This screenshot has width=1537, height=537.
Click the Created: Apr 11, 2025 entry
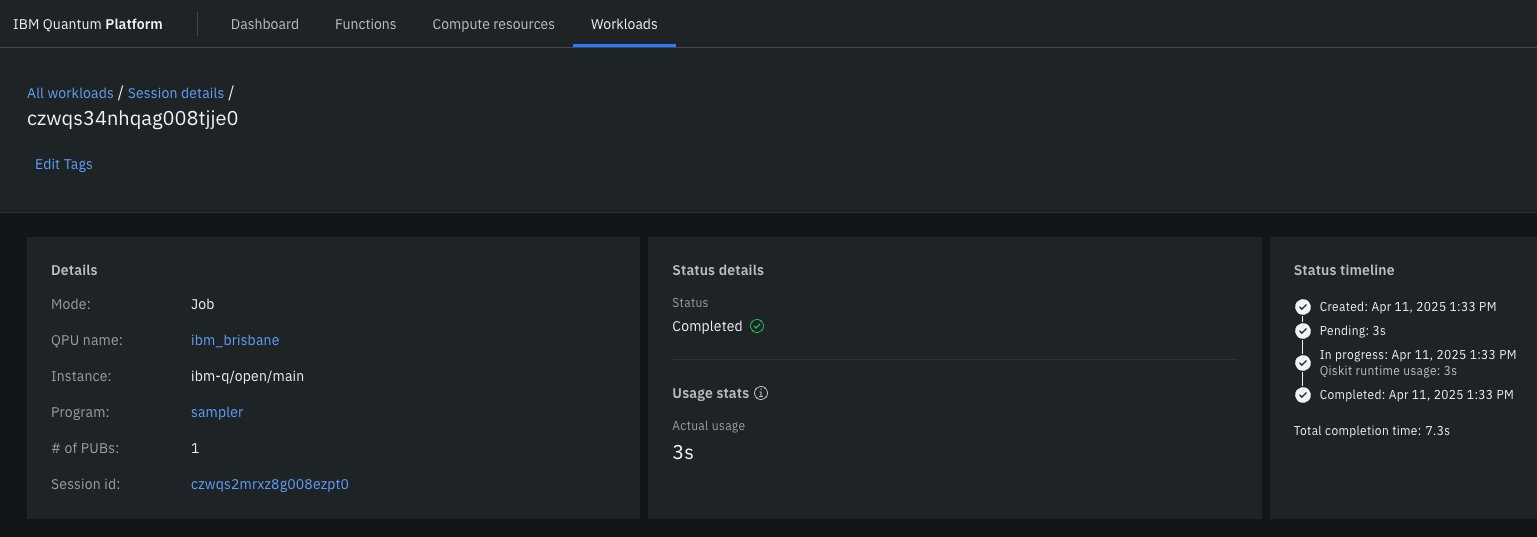coord(1408,307)
